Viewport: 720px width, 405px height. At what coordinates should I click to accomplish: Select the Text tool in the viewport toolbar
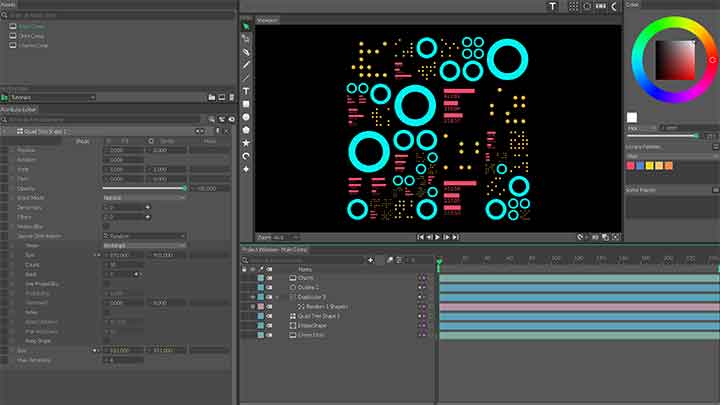point(246,91)
